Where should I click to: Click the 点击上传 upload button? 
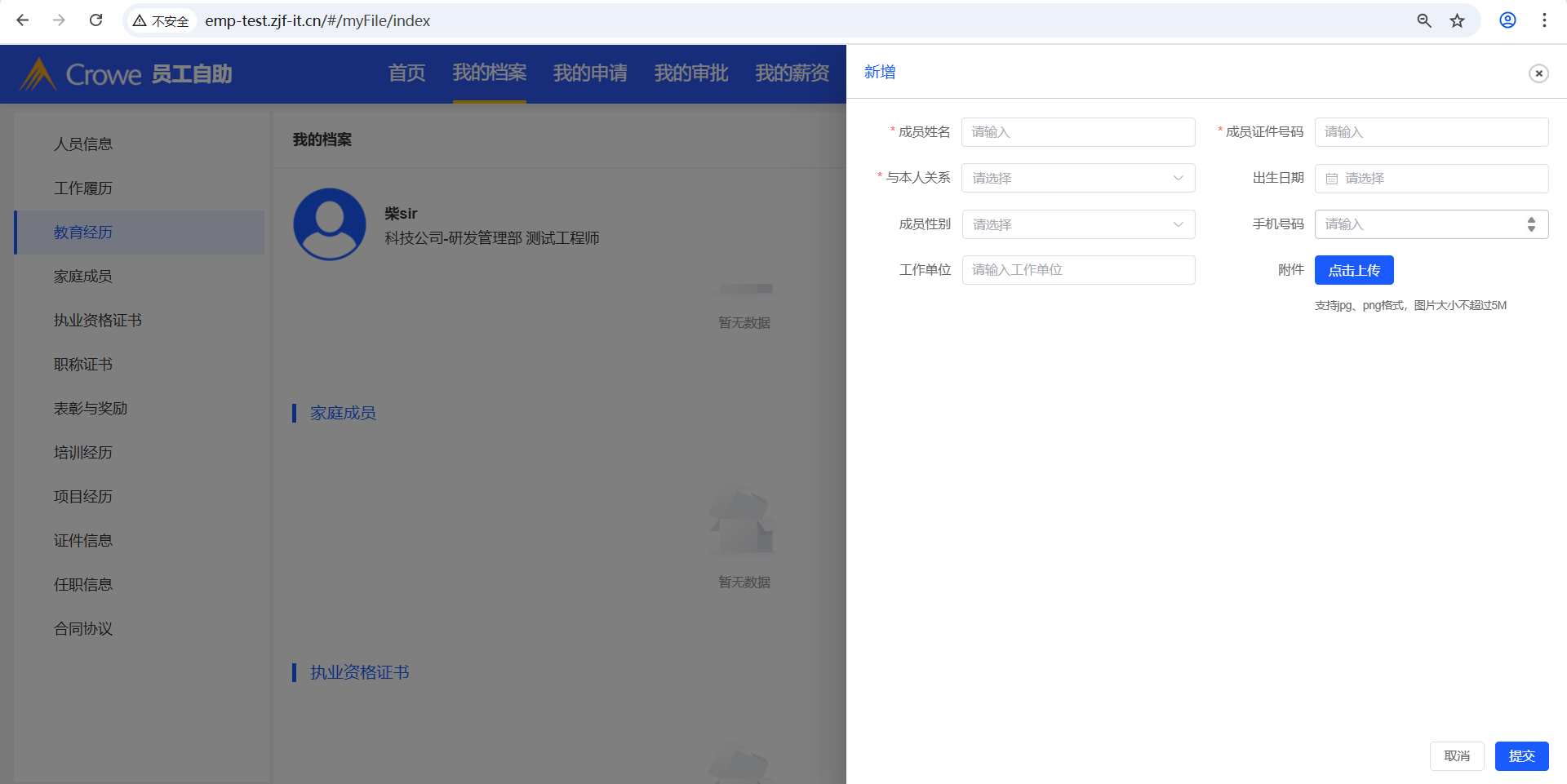click(1354, 270)
